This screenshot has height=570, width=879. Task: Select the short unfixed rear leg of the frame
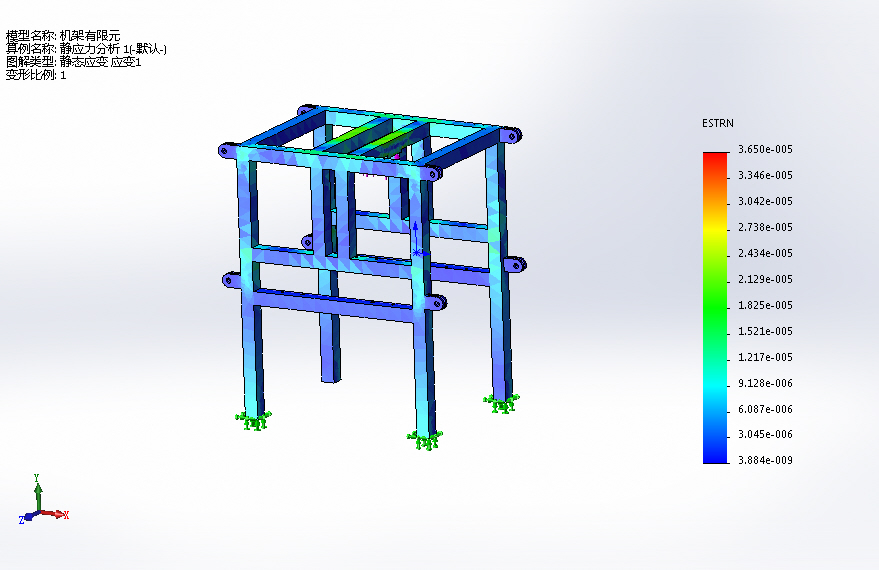[330, 347]
